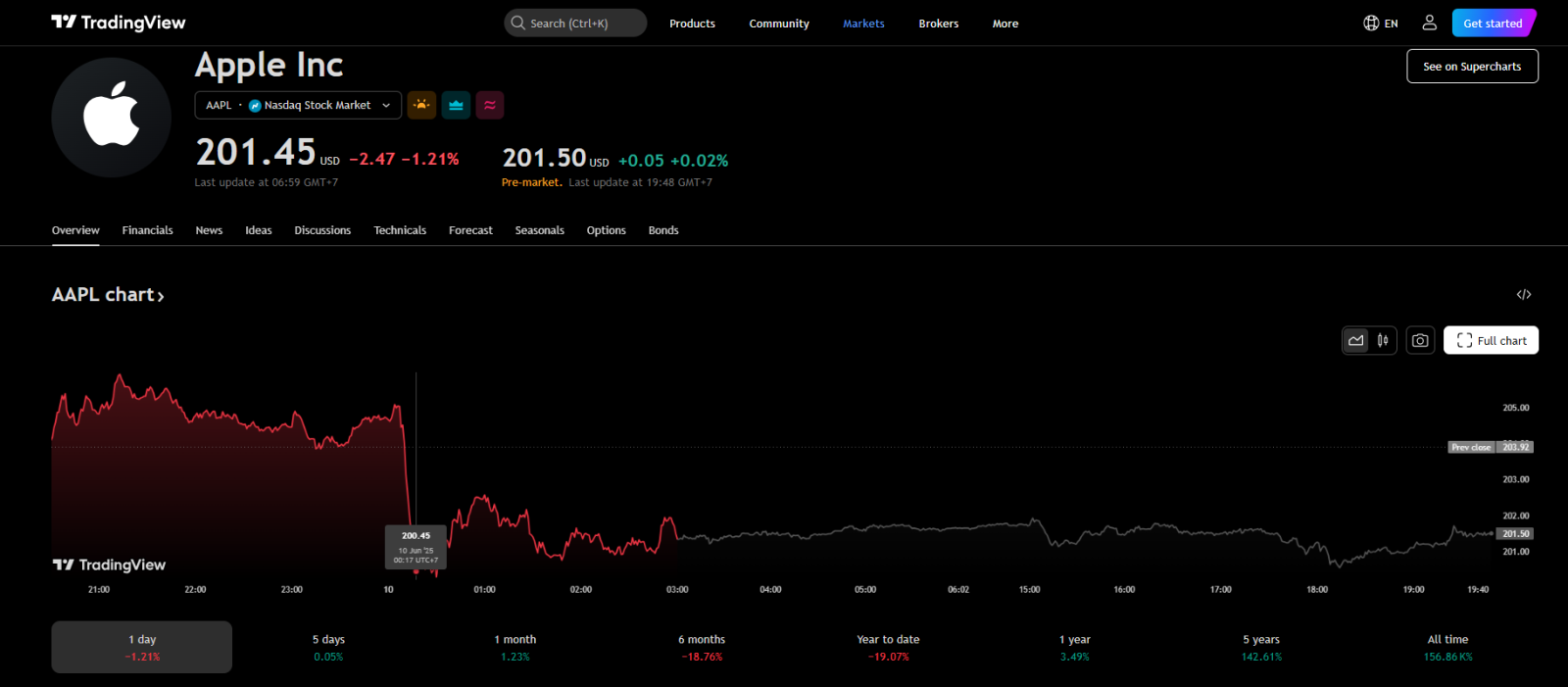
Task: Switch to the Discussions tab
Action: tap(322, 230)
